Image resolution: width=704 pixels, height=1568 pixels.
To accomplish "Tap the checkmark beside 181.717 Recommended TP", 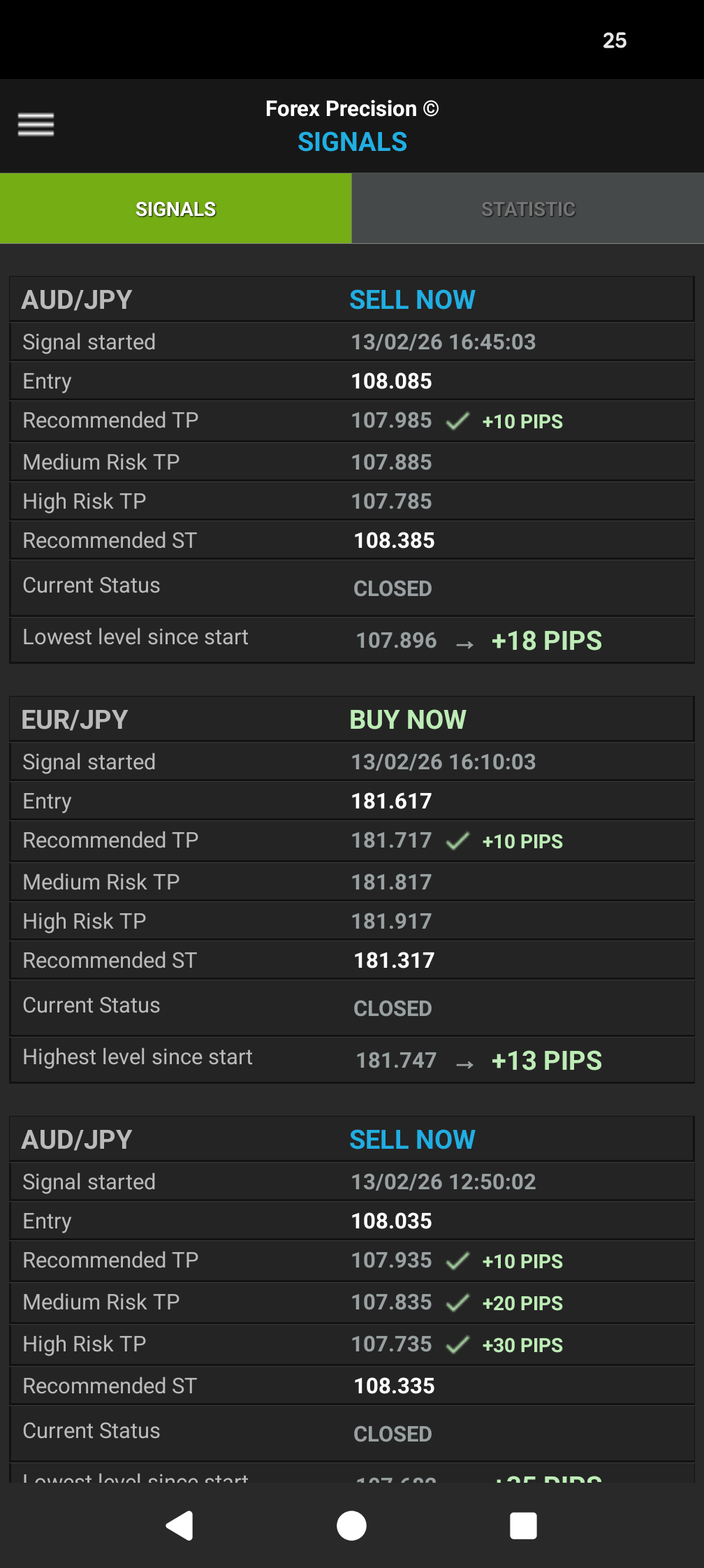I will [x=457, y=841].
